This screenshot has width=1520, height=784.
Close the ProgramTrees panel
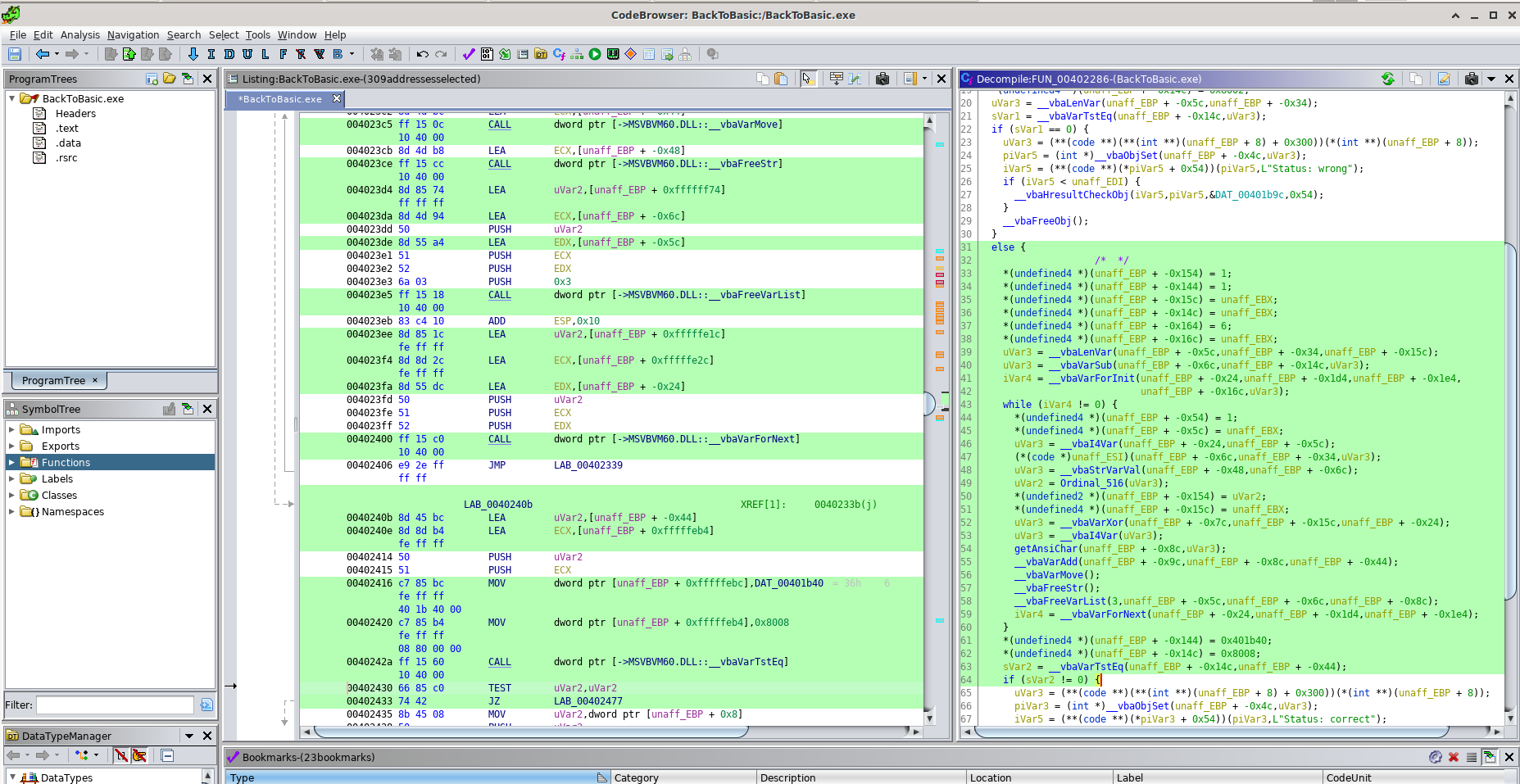pos(207,79)
